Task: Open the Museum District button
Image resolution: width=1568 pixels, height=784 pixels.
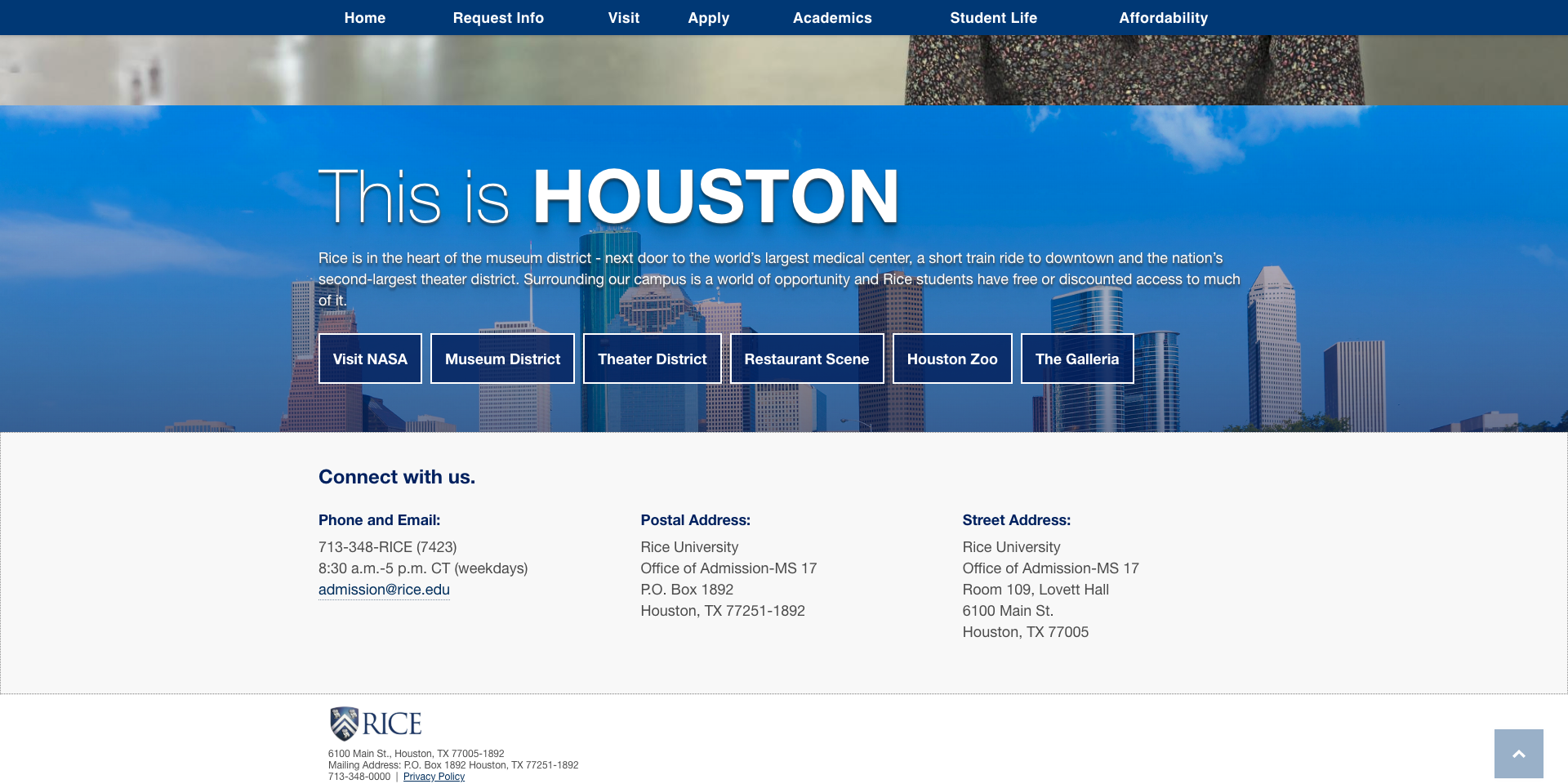Action: (502, 359)
